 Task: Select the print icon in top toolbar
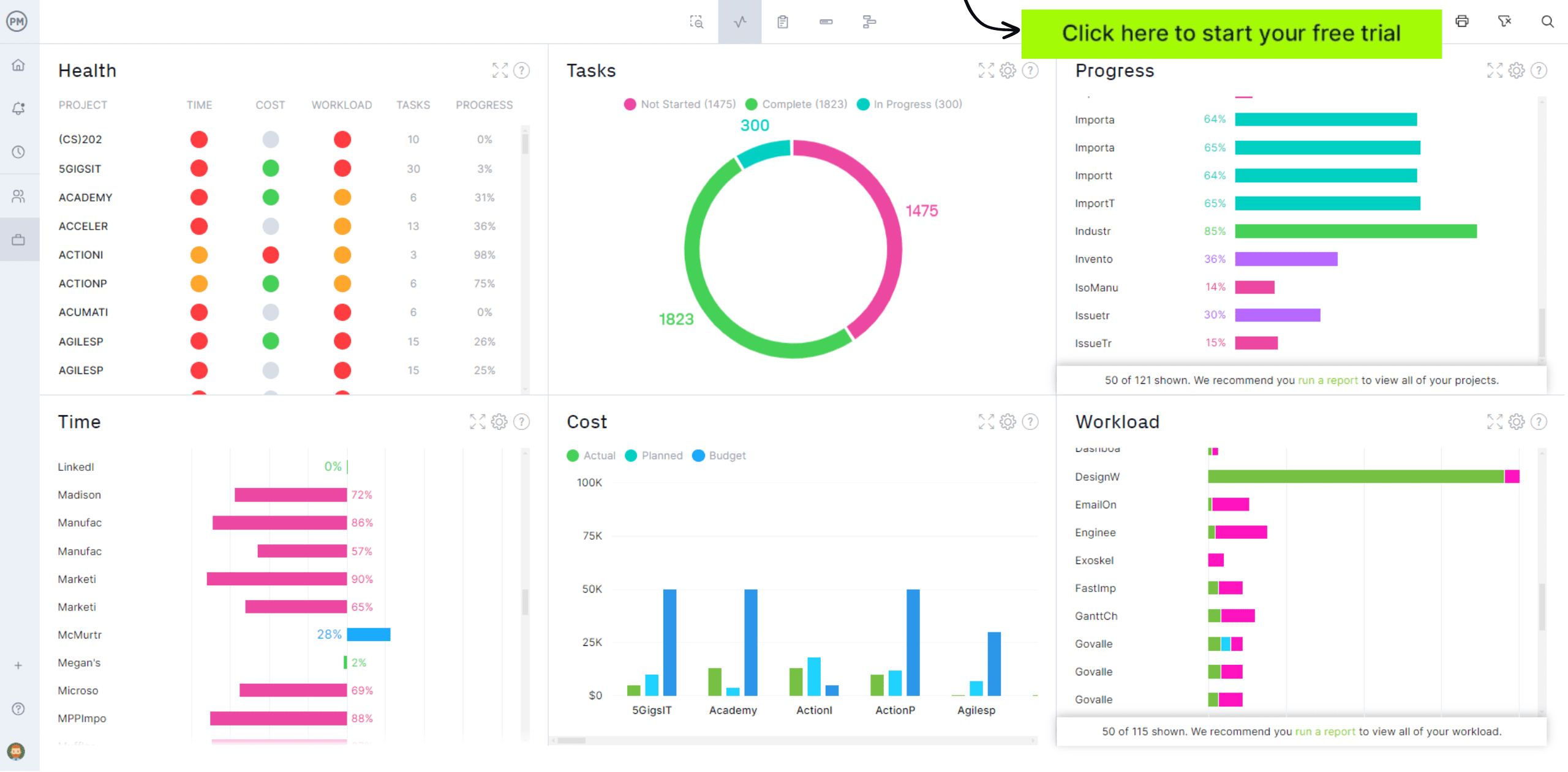[x=1463, y=22]
